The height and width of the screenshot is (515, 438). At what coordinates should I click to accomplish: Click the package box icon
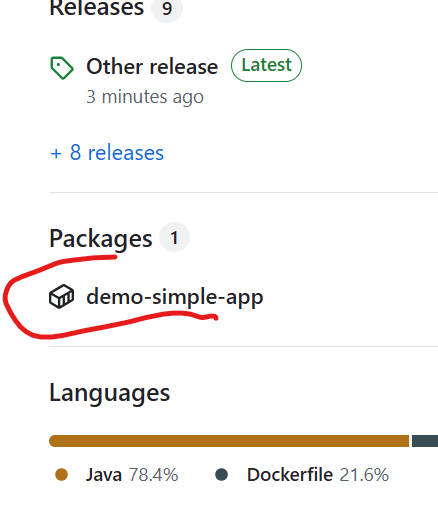(62, 296)
